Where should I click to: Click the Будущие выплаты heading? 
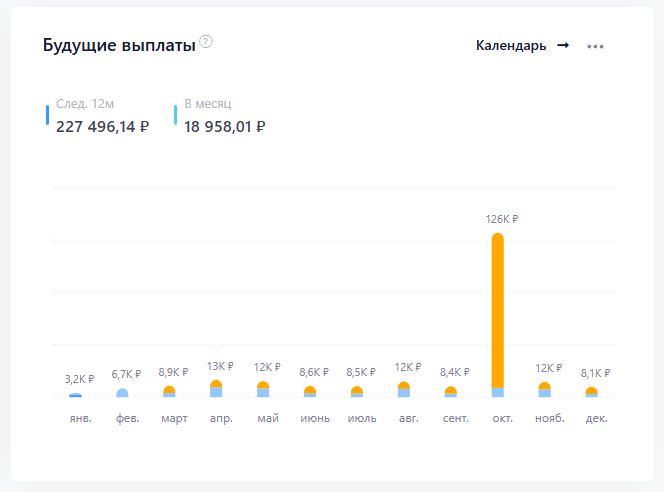(118, 45)
